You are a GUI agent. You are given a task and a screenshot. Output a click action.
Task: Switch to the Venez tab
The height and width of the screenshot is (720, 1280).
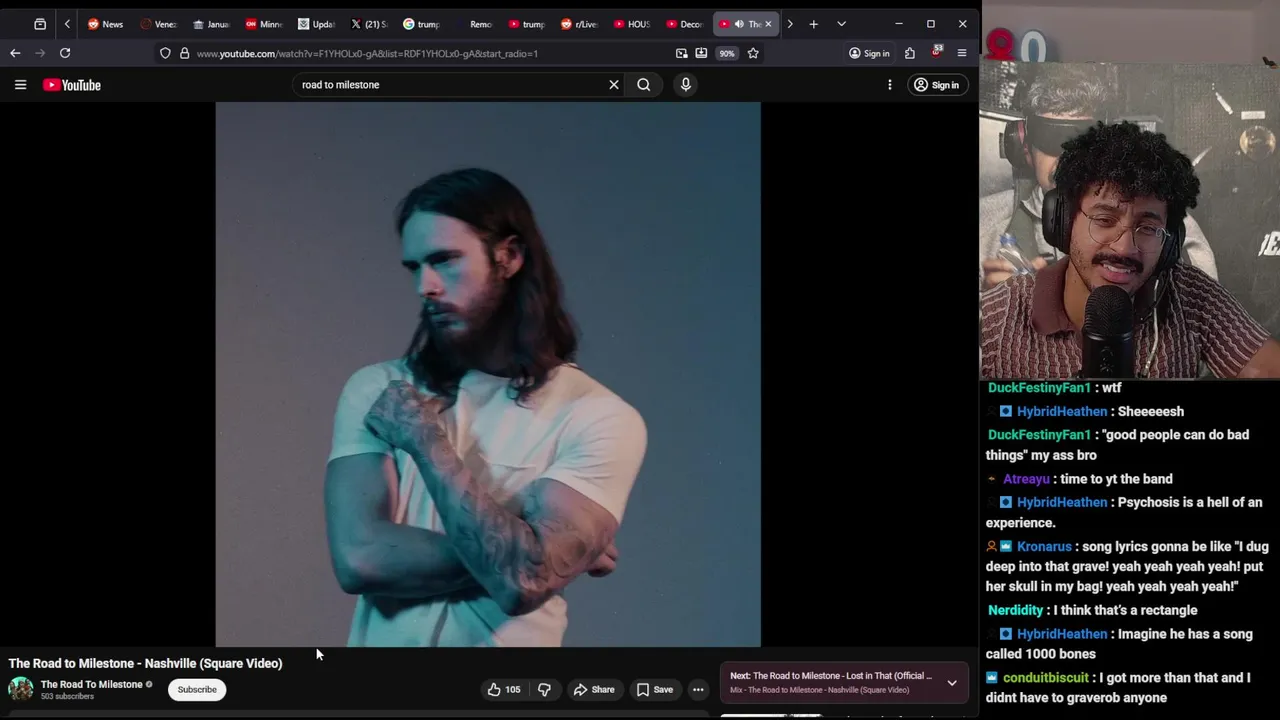[158, 24]
